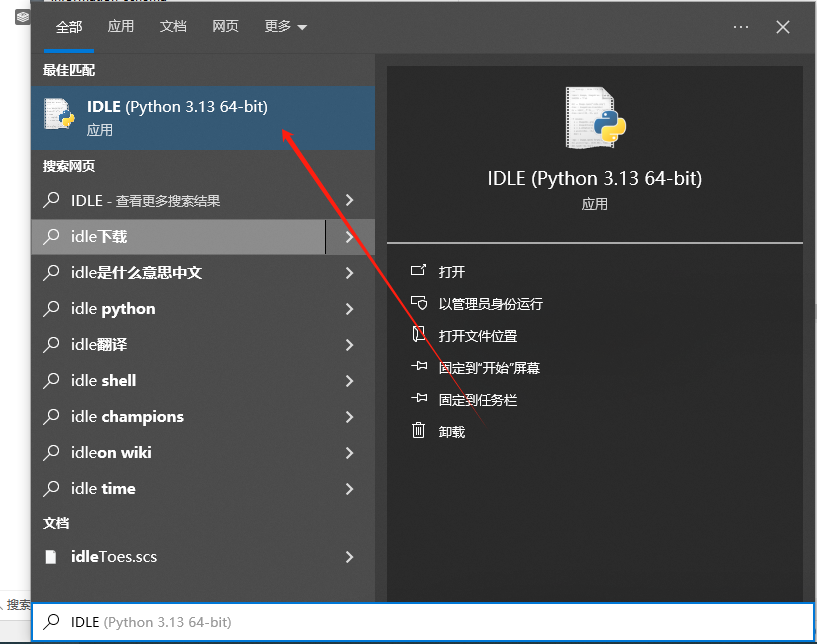Expand chevron for idle下载
This screenshot has width=817, height=644.
350,237
